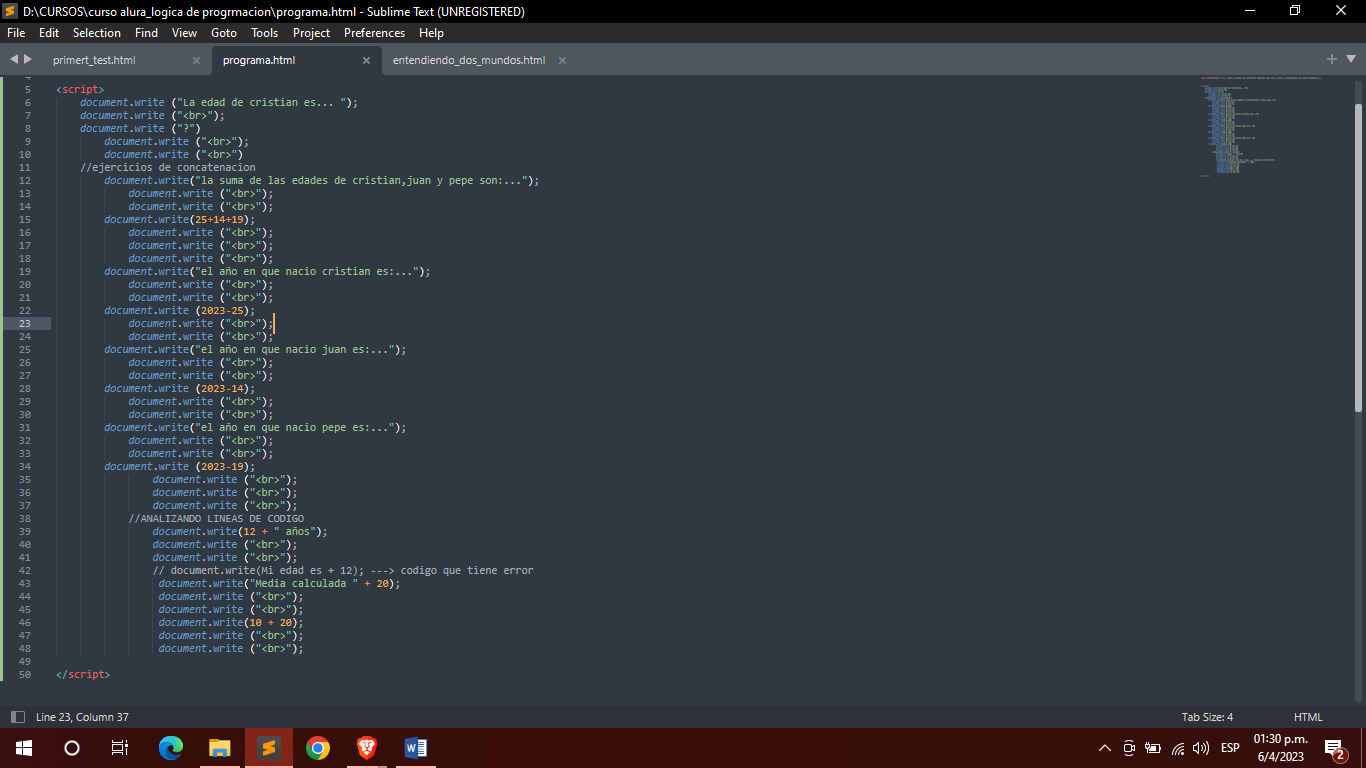
Task: Click Line 23, Column 37 status text
Action: 82,717
